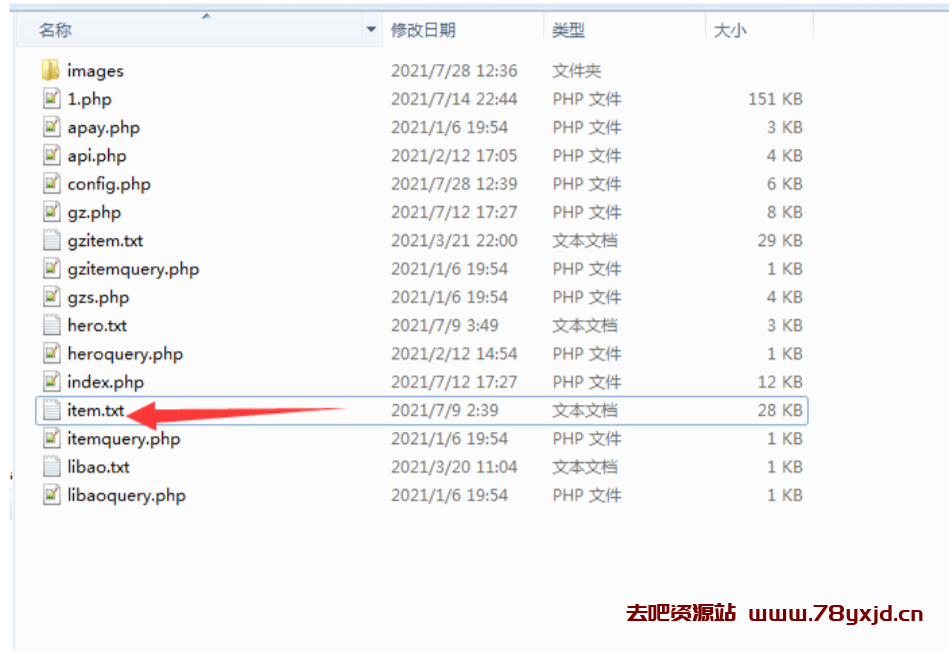
Task: Click the 12 KB size of index.php
Action: coord(780,382)
